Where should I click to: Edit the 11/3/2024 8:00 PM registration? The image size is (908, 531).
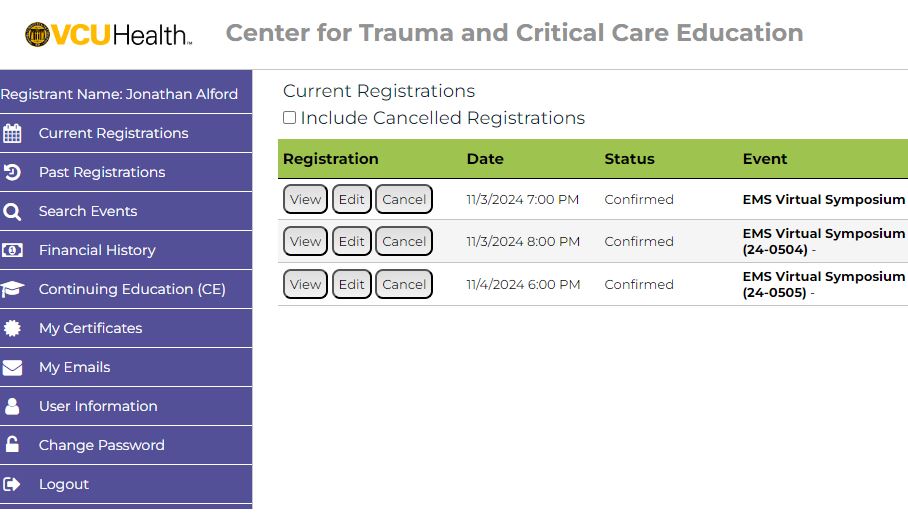351,241
